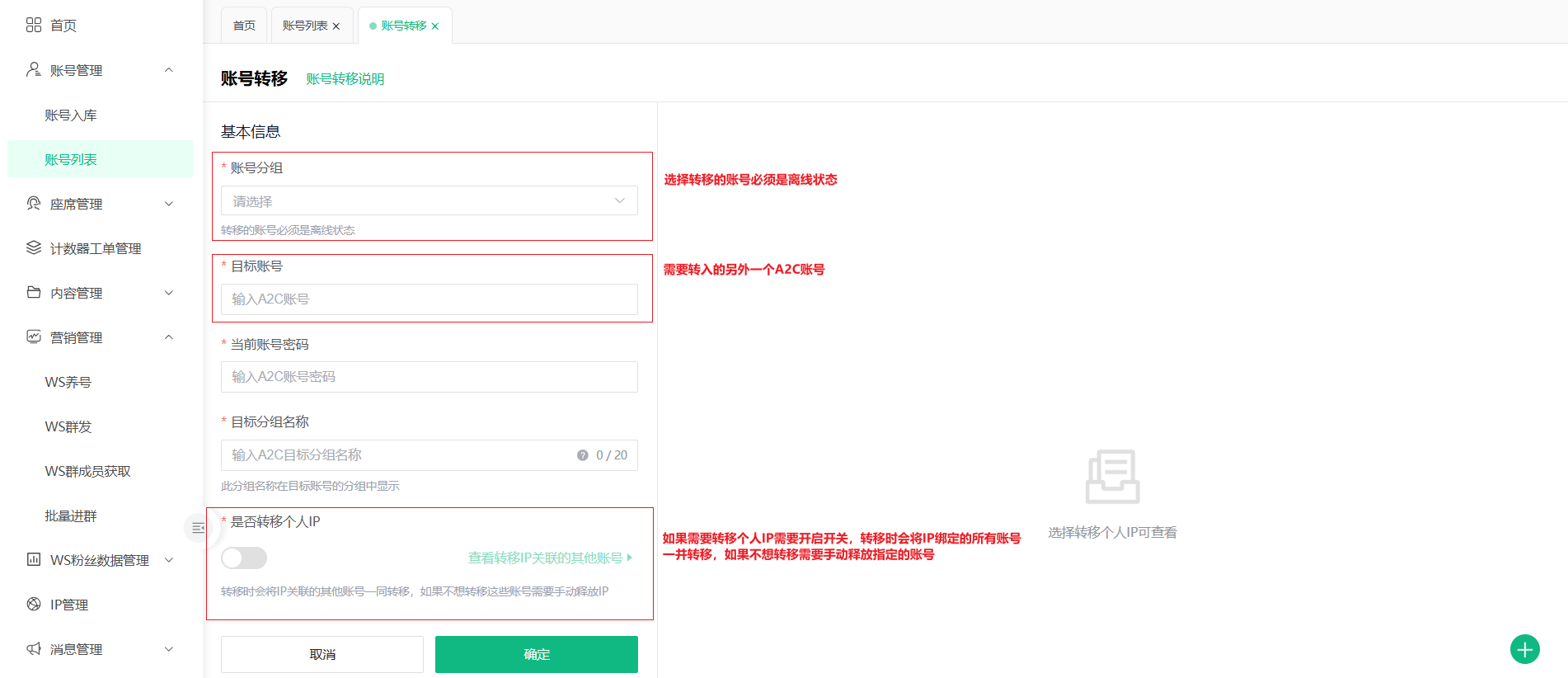
Task: Enable the 是否转移个人IP switch
Action: tap(244, 558)
